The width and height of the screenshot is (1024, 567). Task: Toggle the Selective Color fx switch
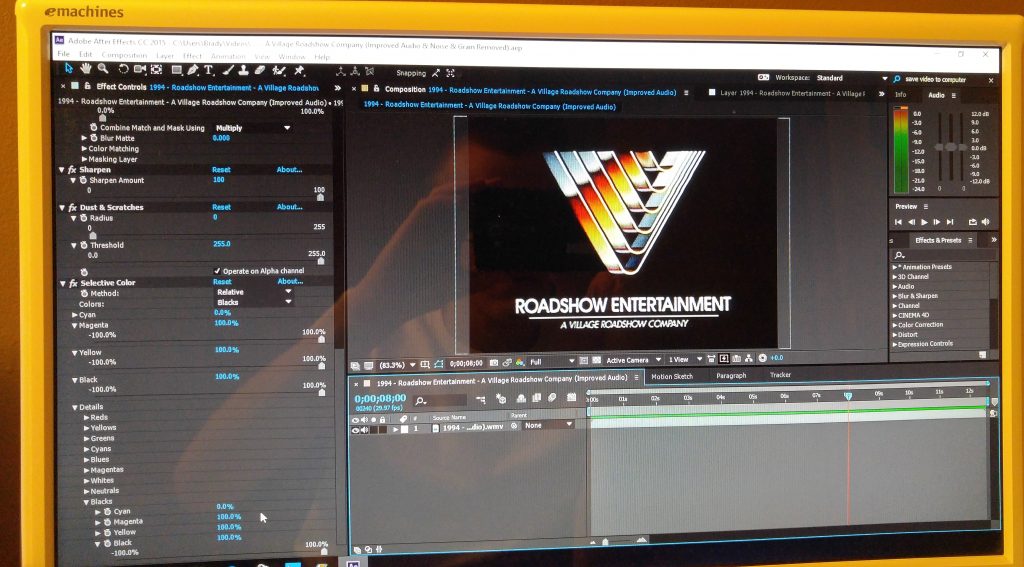[x=73, y=284]
